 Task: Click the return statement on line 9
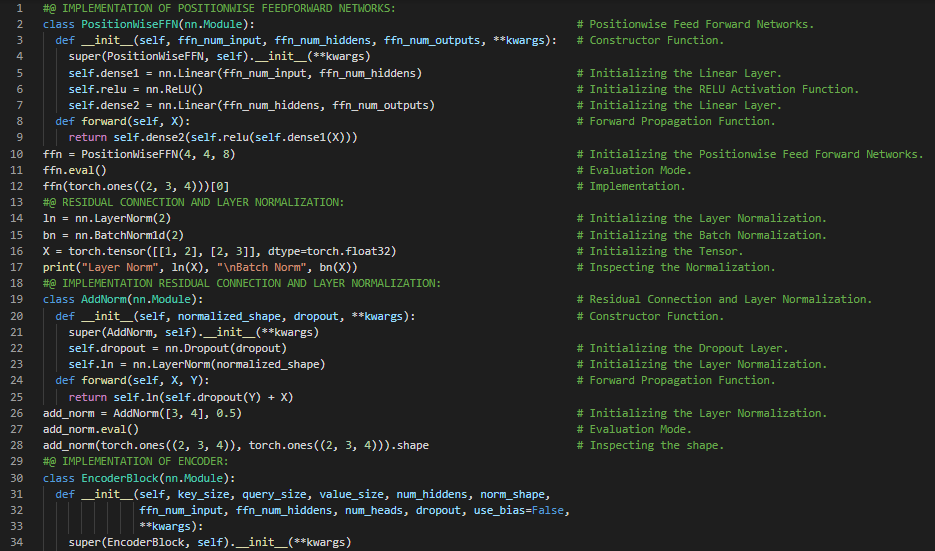pyautogui.click(x=213, y=138)
